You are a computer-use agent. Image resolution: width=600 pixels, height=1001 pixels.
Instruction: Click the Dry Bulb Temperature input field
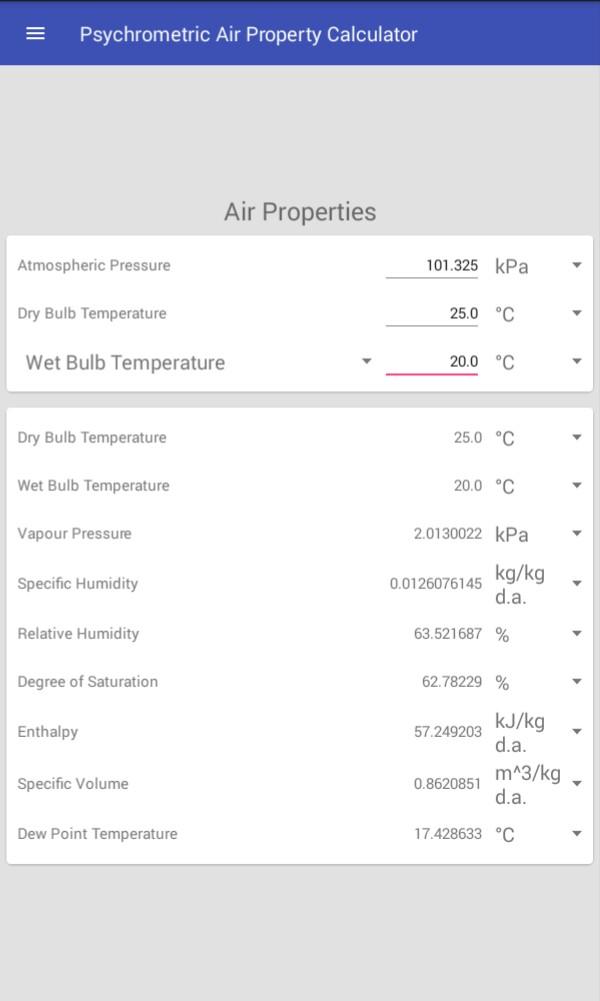pyautogui.click(x=432, y=314)
